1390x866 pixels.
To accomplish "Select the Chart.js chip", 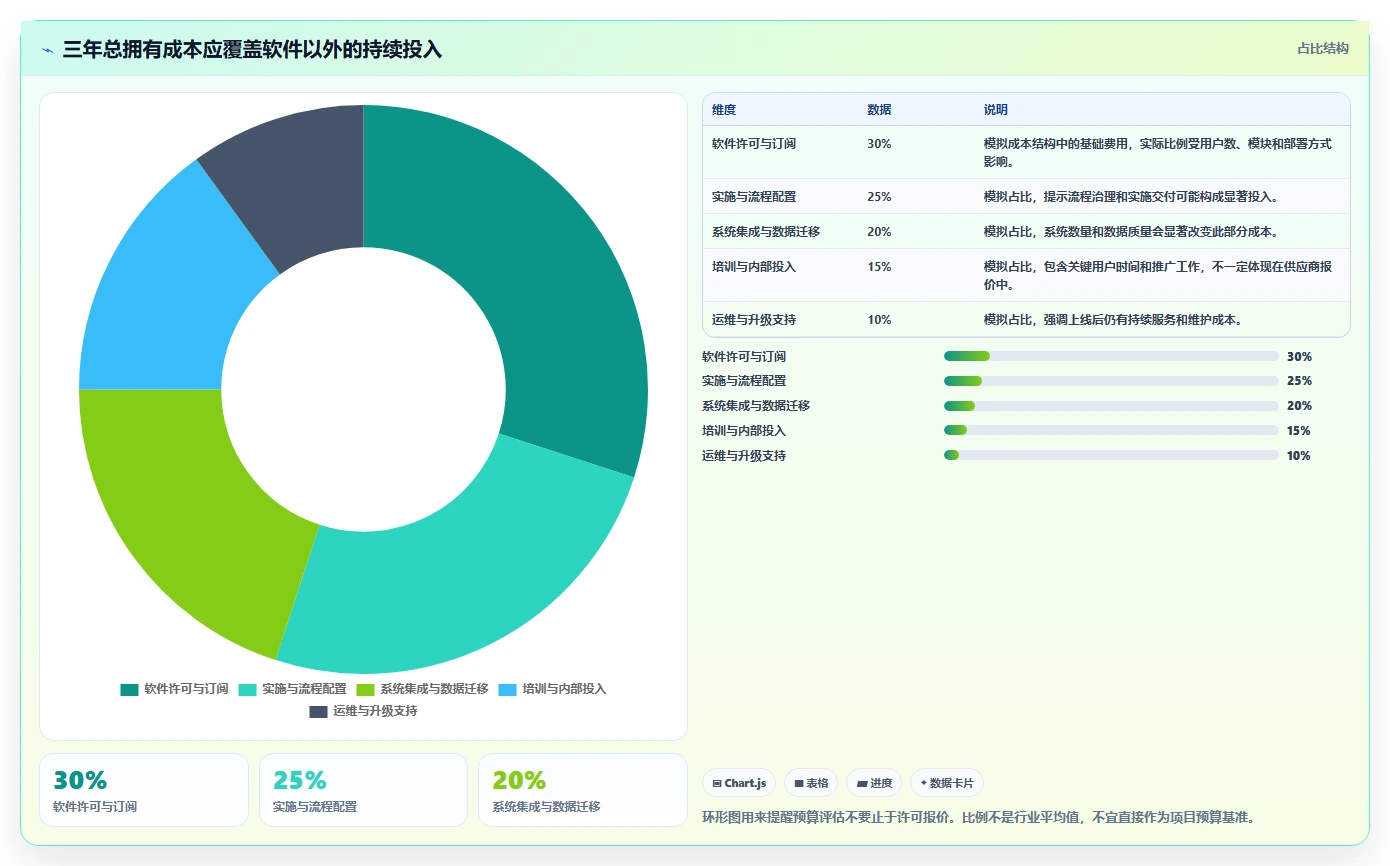I will click(739, 783).
